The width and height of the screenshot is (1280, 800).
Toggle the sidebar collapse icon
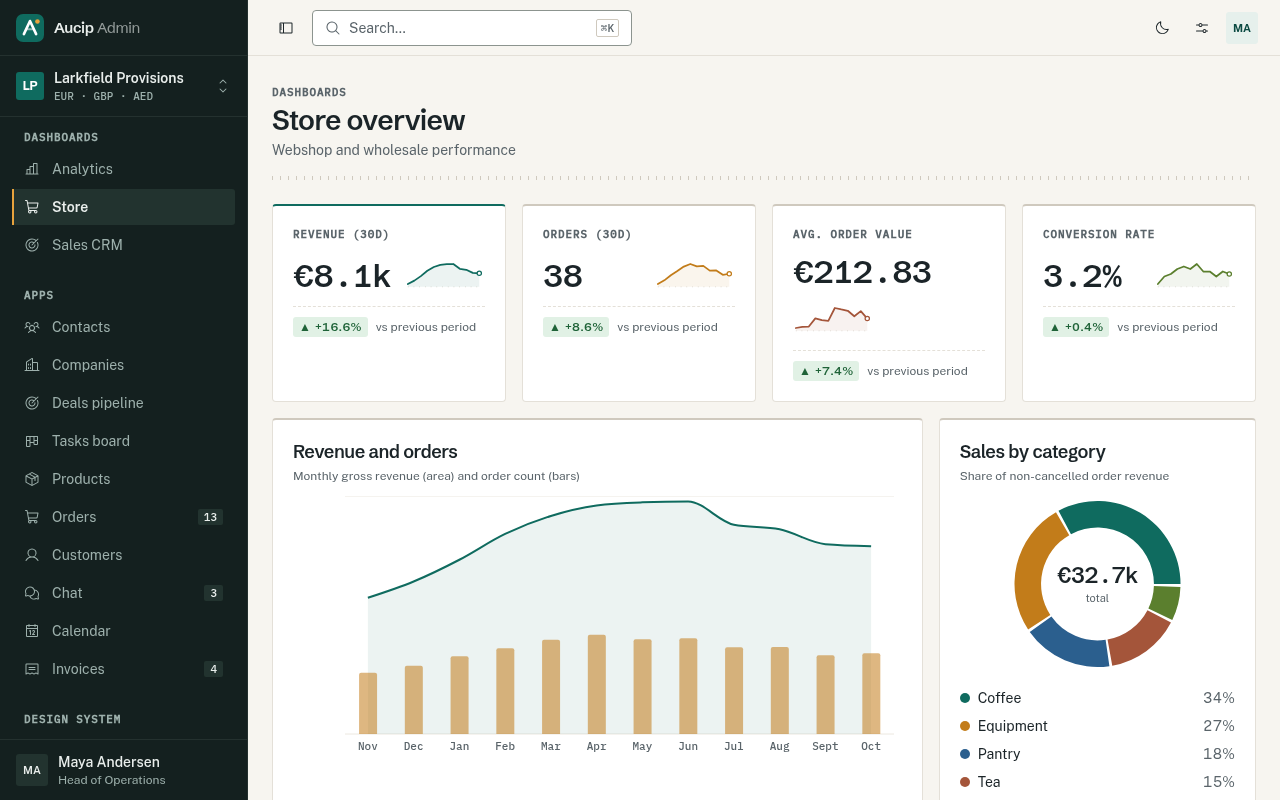click(x=286, y=28)
